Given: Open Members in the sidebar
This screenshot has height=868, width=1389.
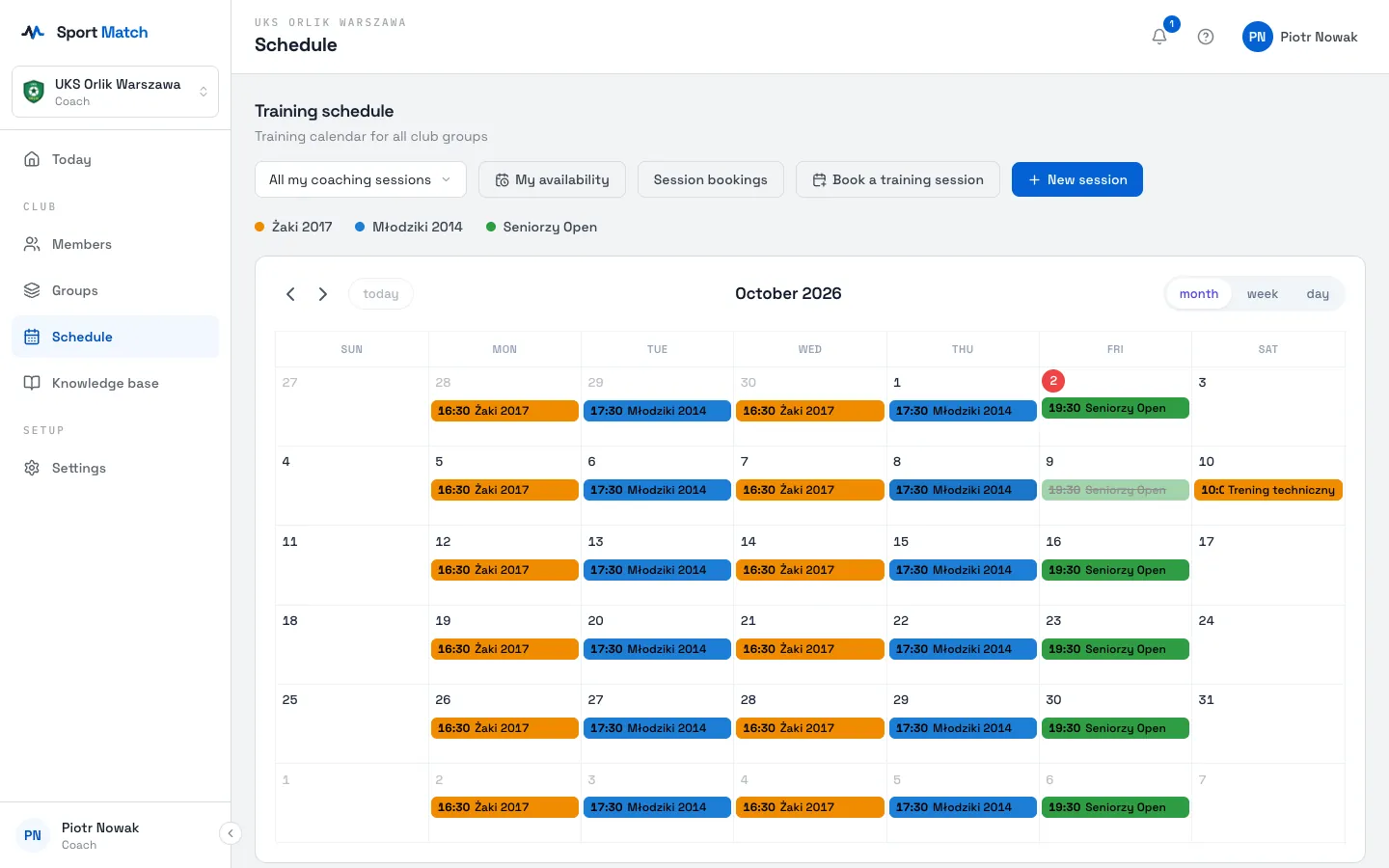Looking at the screenshot, I should [x=116, y=244].
